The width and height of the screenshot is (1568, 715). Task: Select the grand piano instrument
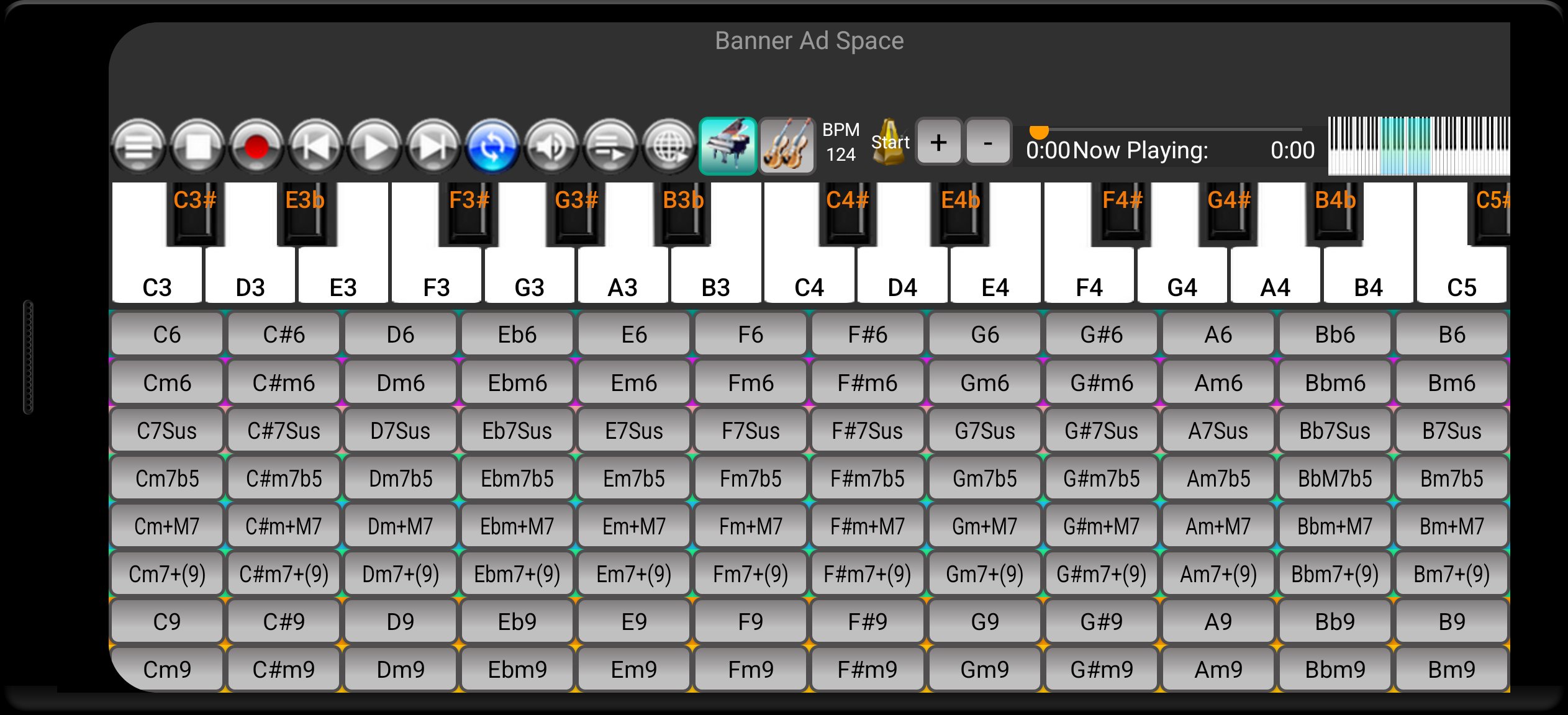728,146
